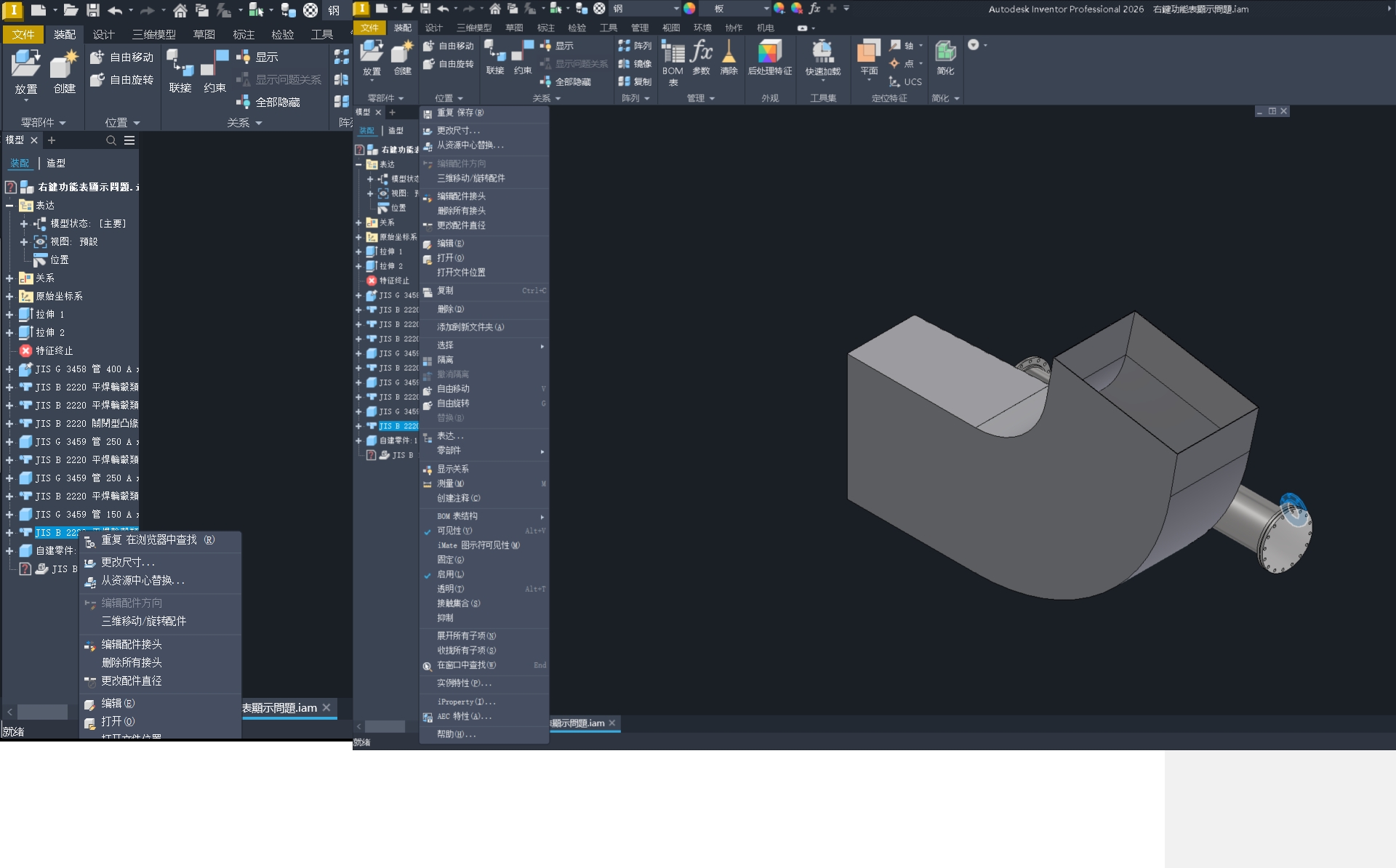Switch to the 管理 ribbon tab
The image size is (1396, 868).
coord(640,28)
